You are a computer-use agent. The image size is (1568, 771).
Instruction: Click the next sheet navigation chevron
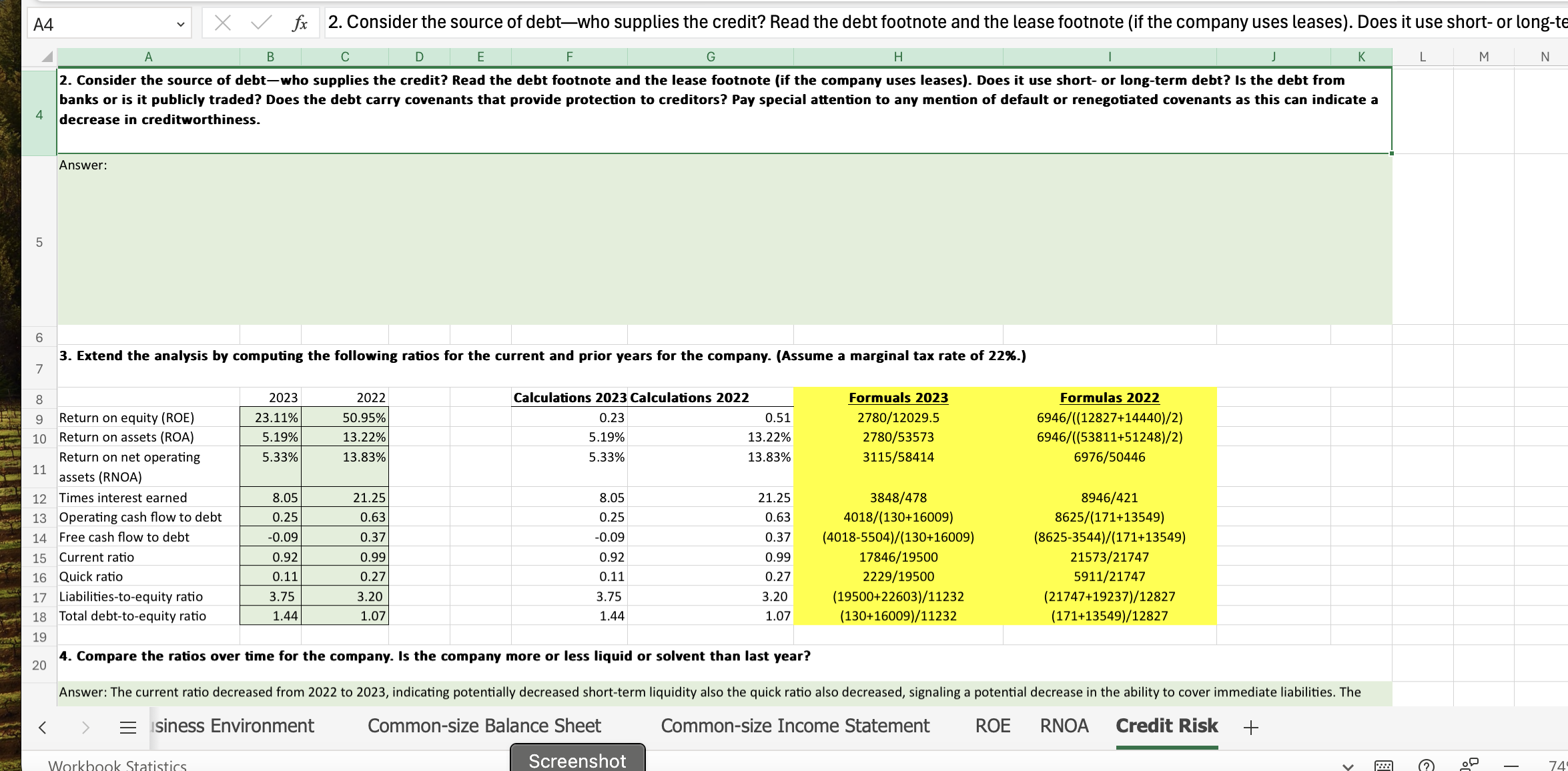pos(84,727)
